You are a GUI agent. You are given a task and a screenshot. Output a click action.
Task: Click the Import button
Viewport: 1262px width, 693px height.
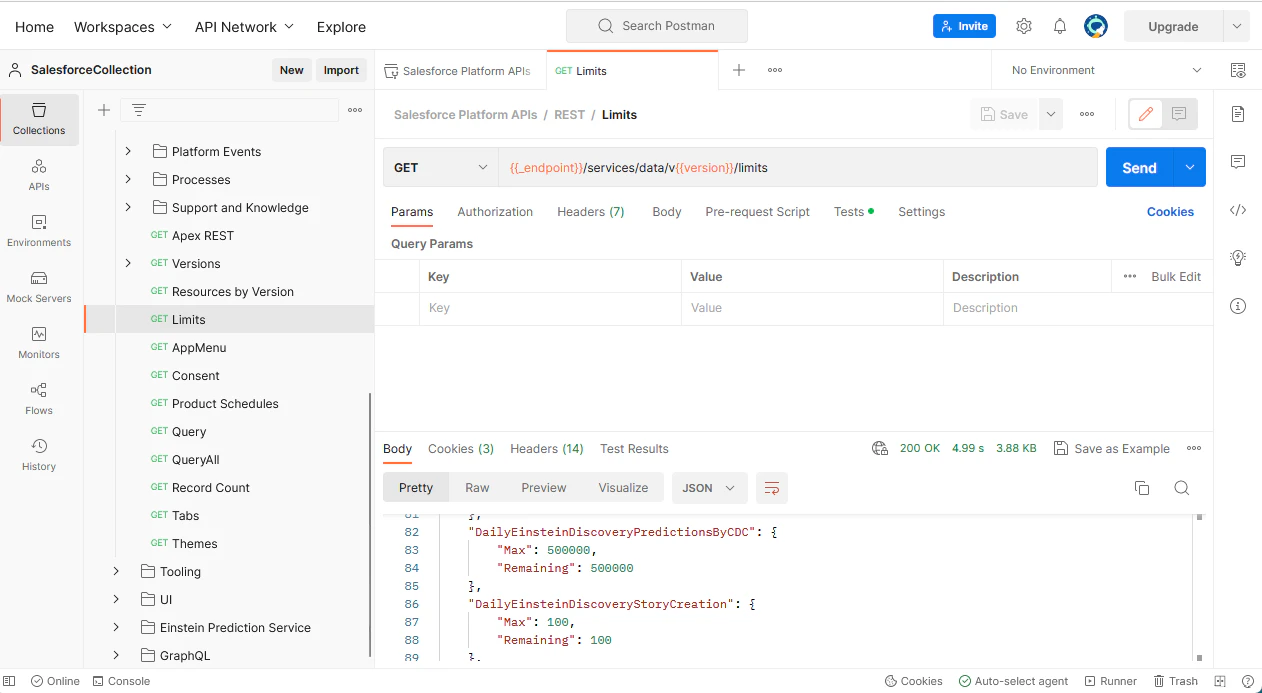click(341, 70)
